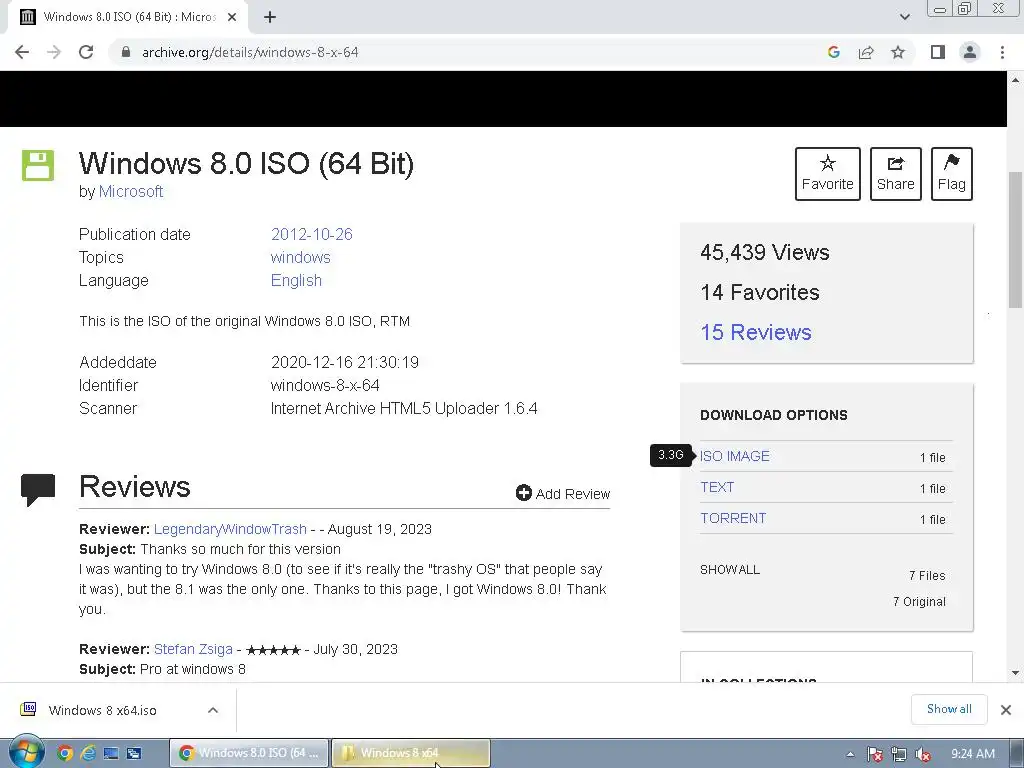Screen dimensions: 1024x768
Task: Expand download item options chevron
Action: click(x=213, y=710)
